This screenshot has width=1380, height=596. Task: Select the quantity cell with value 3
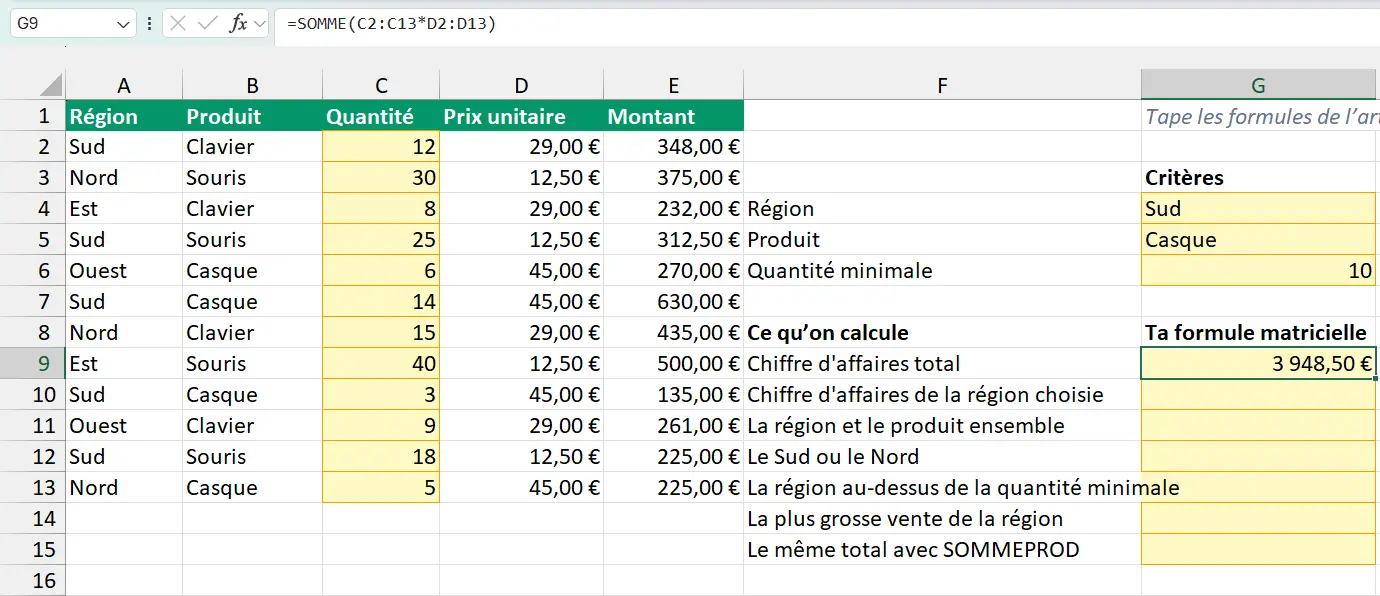(x=381, y=395)
